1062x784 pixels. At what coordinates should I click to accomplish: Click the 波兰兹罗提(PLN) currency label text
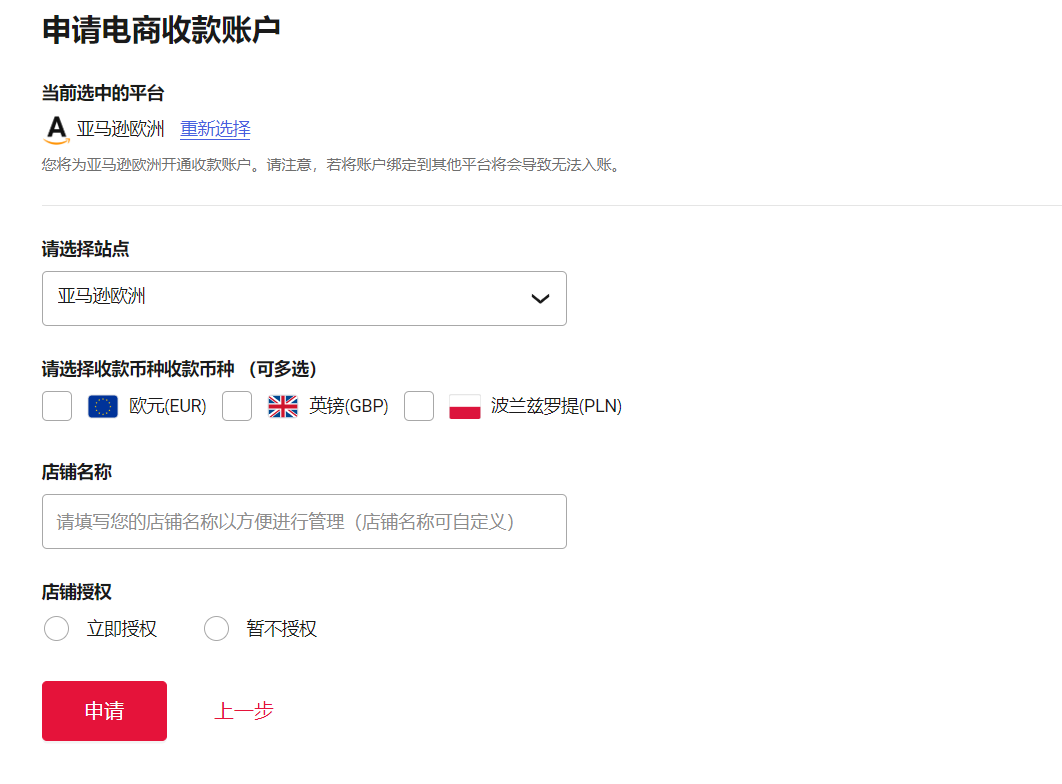[556, 406]
